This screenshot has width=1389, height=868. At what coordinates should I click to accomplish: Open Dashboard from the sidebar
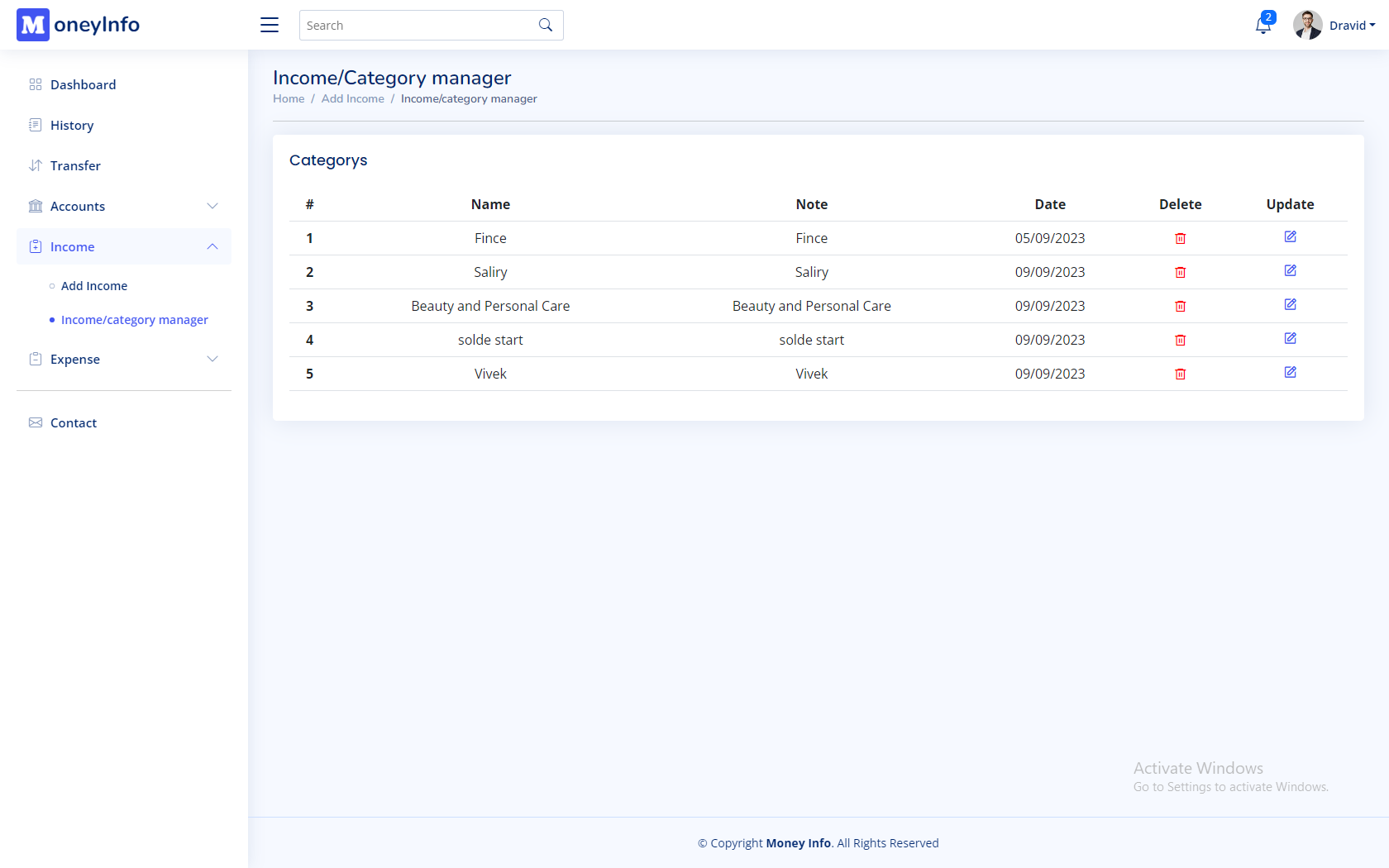click(124, 84)
